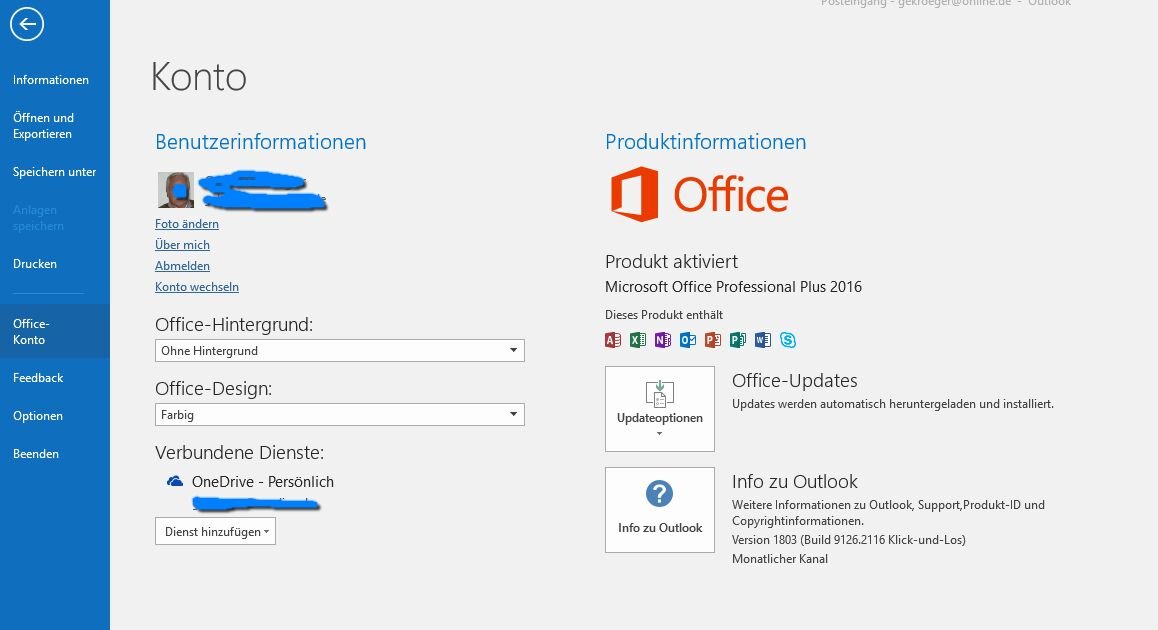The width and height of the screenshot is (1158, 630).
Task: Select the Office-Konto sidebar item
Action: click(55, 332)
